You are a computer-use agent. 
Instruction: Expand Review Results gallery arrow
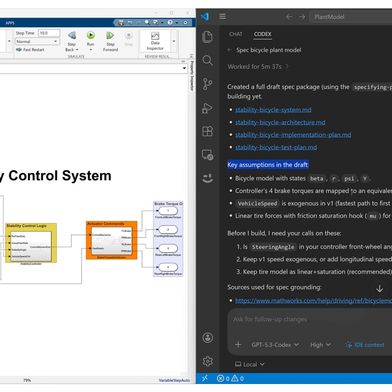(x=174, y=41)
